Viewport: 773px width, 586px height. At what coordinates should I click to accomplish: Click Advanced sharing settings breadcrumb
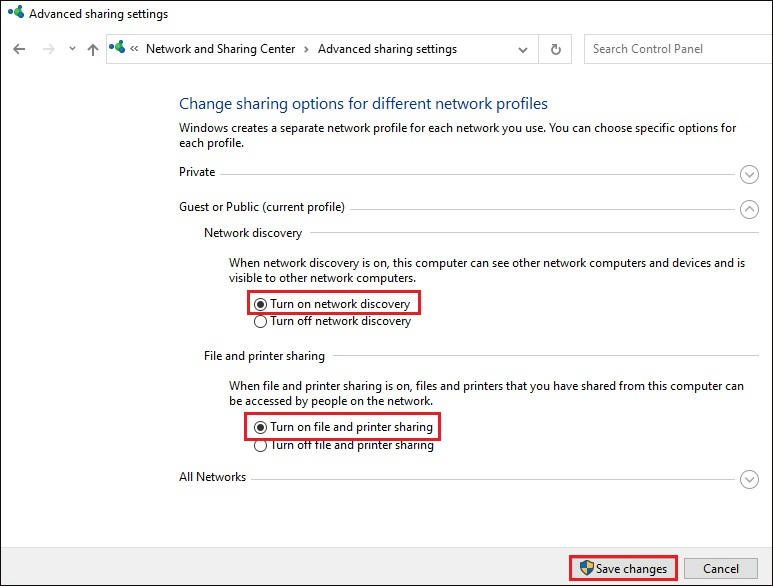387,49
